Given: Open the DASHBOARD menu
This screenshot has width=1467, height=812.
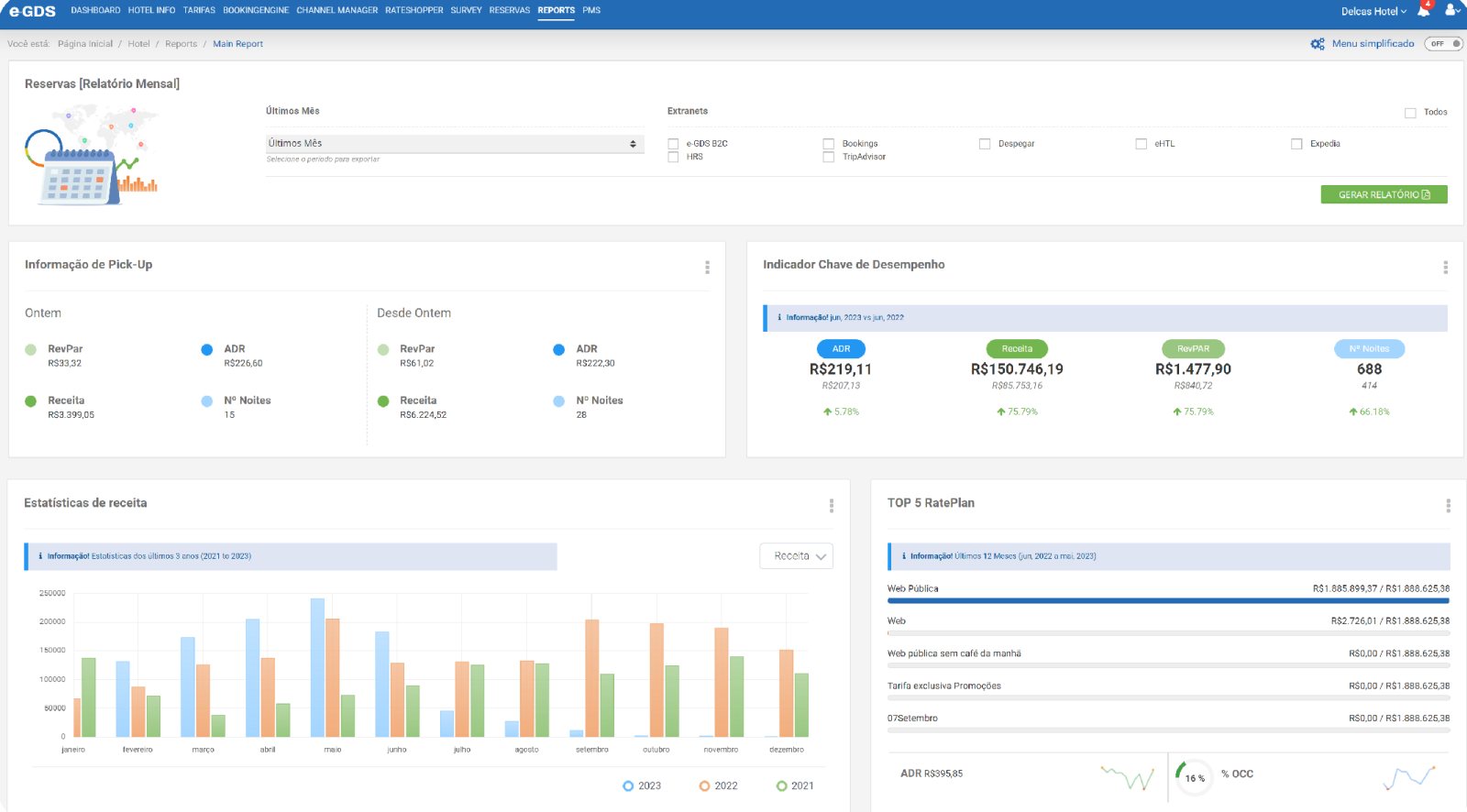Looking at the screenshot, I should click(x=95, y=11).
